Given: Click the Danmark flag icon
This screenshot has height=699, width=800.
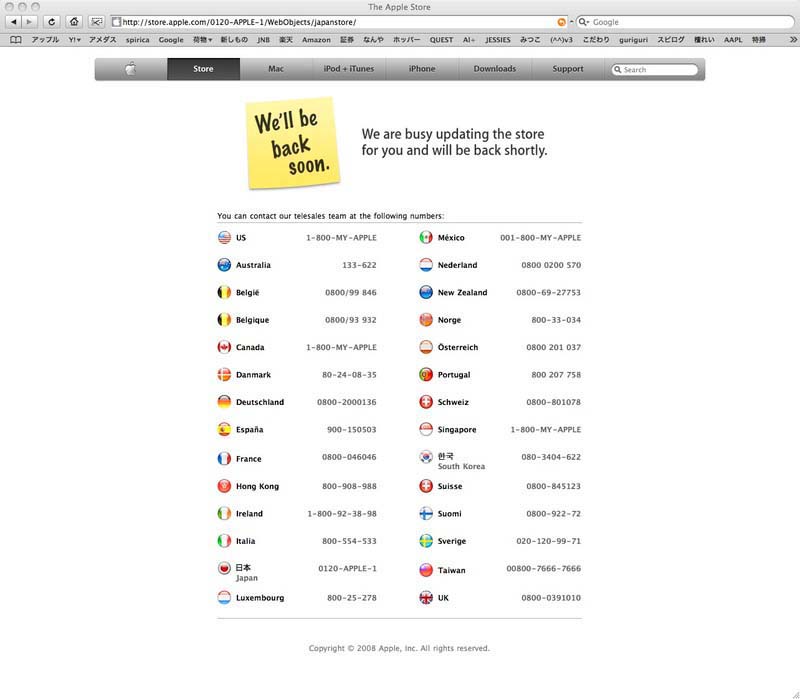Looking at the screenshot, I should pyautogui.click(x=224, y=375).
